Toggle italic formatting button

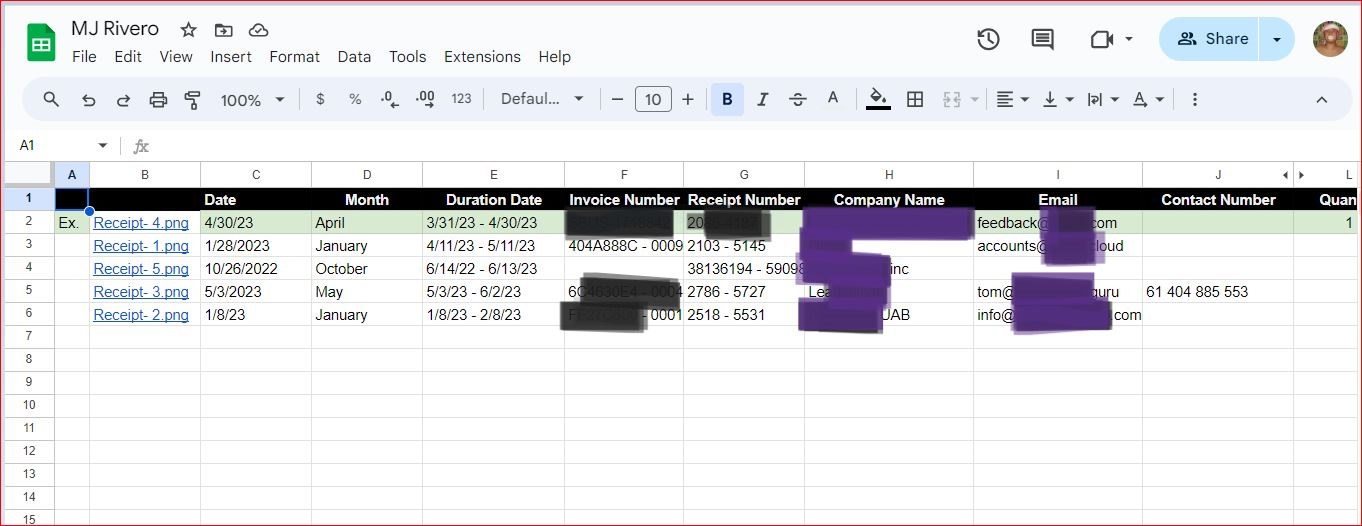[x=762, y=99]
